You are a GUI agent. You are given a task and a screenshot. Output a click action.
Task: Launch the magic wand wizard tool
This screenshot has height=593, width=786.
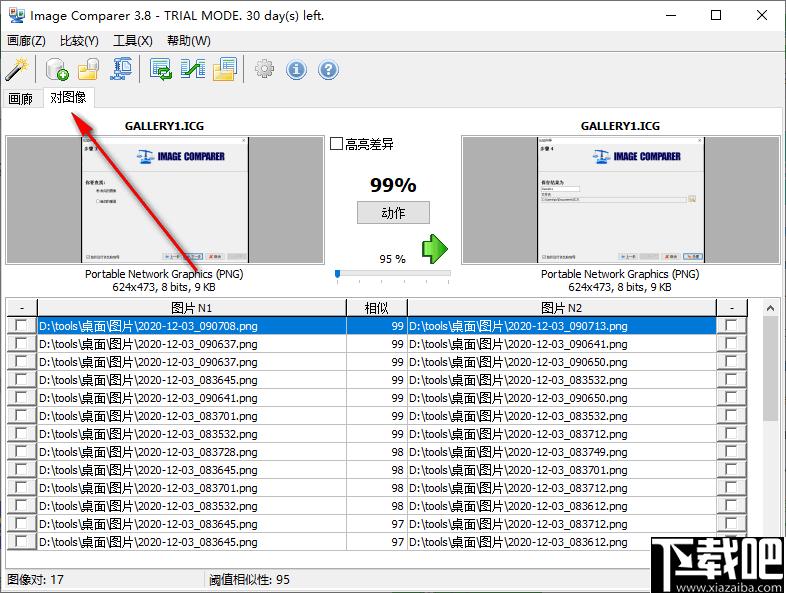tap(18, 69)
